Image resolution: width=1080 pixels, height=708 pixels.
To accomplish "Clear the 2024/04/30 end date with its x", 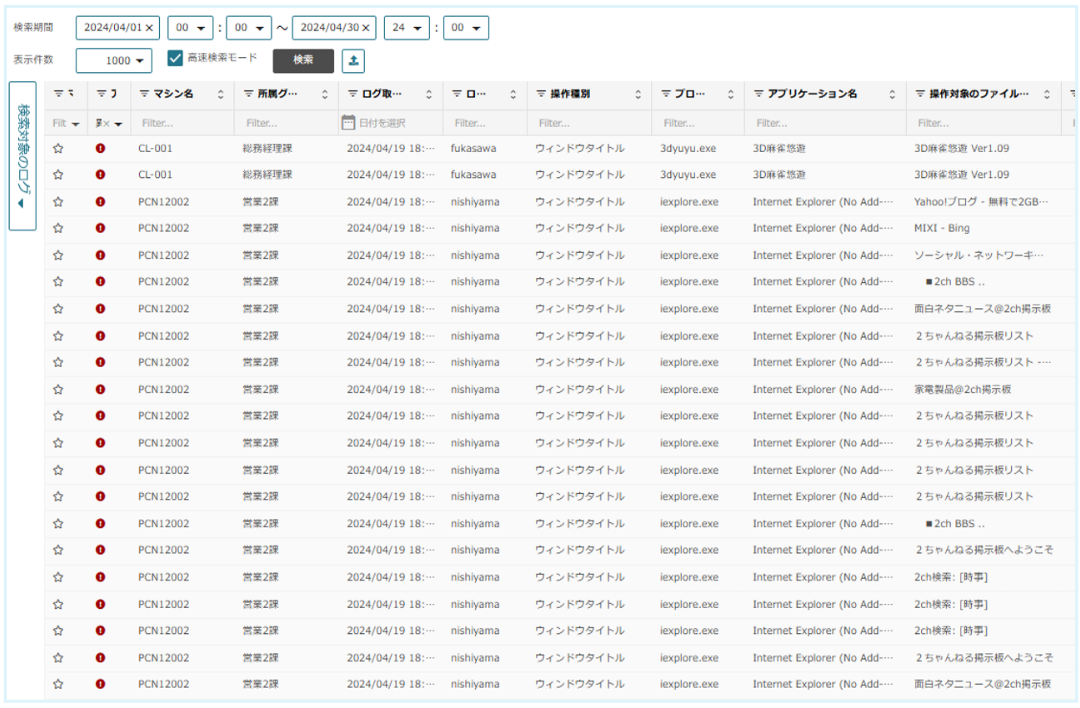I will 366,28.
